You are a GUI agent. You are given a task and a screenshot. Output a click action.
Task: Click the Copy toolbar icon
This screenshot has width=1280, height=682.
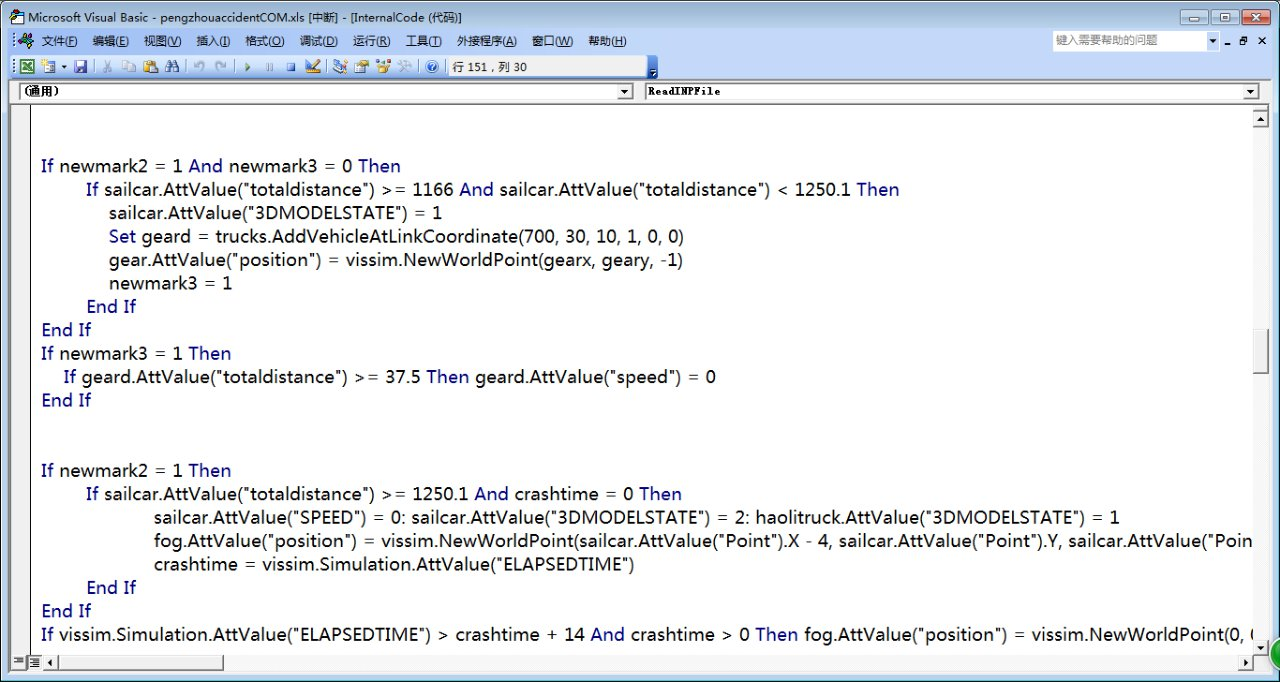tap(128, 67)
